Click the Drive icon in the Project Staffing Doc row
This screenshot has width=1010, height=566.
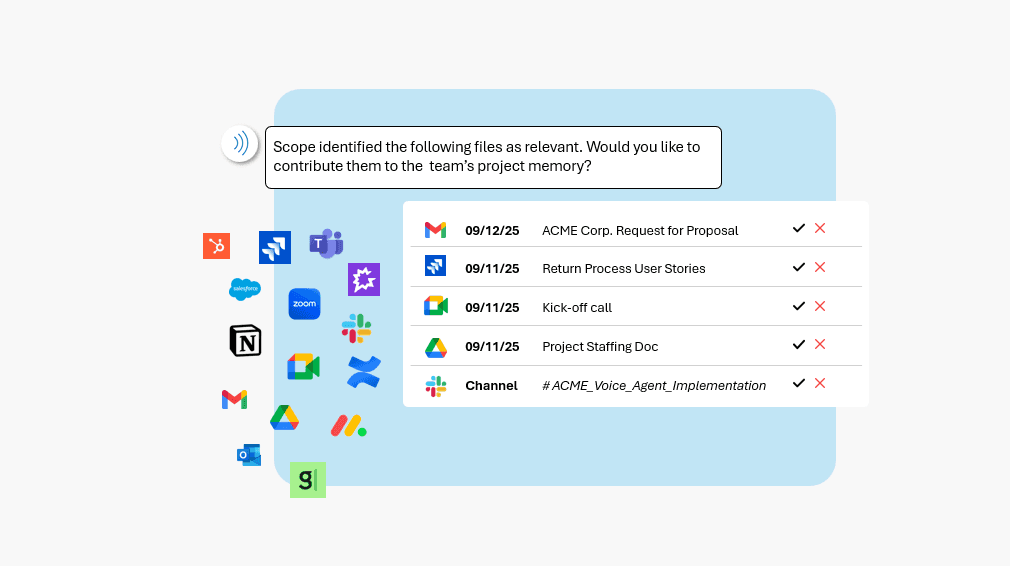[436, 348]
